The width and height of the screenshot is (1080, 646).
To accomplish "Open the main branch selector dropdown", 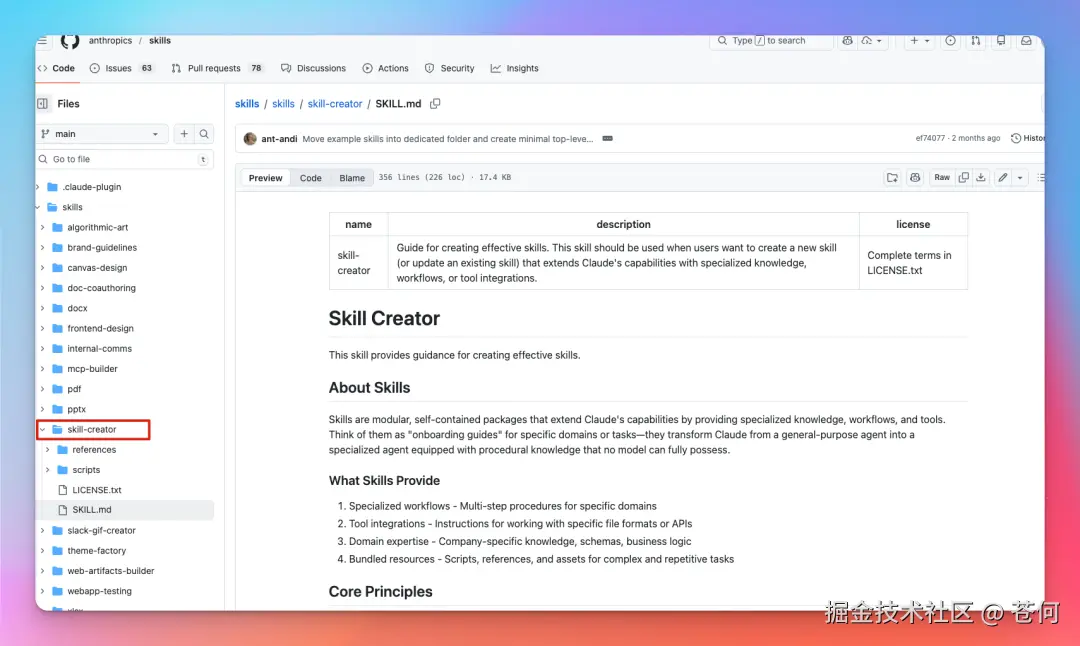I will tap(102, 134).
